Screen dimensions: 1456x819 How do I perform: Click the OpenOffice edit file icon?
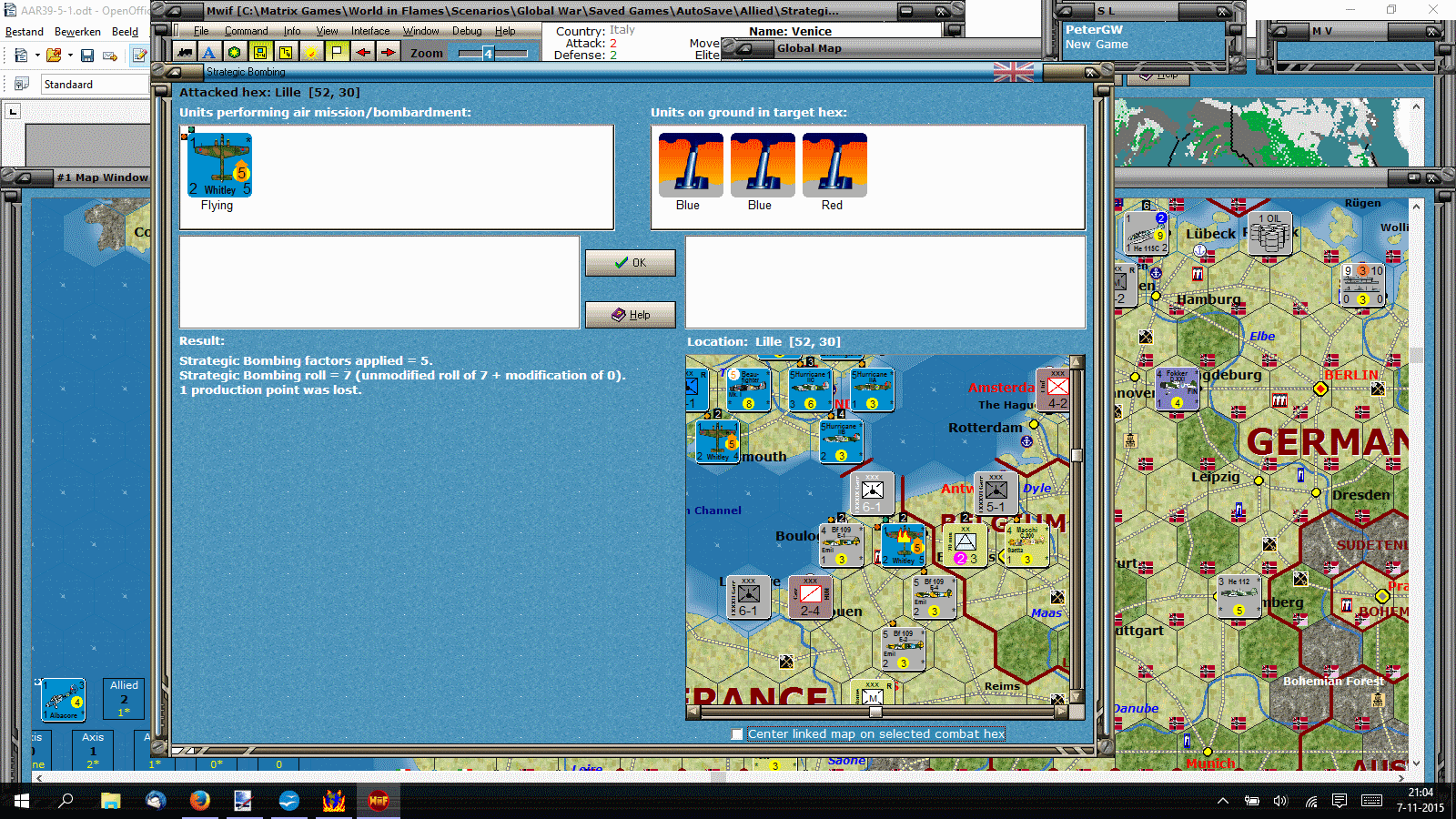[x=139, y=56]
